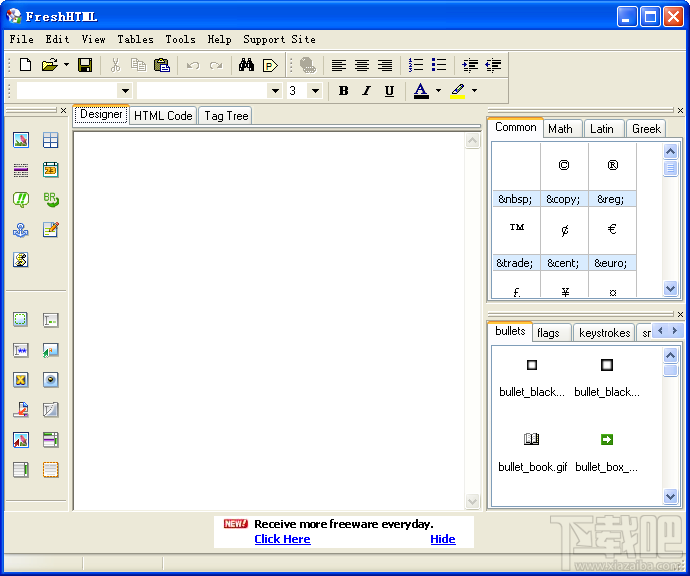Expand the highlight color arrow
Screen dimensions: 690x576
point(474,91)
